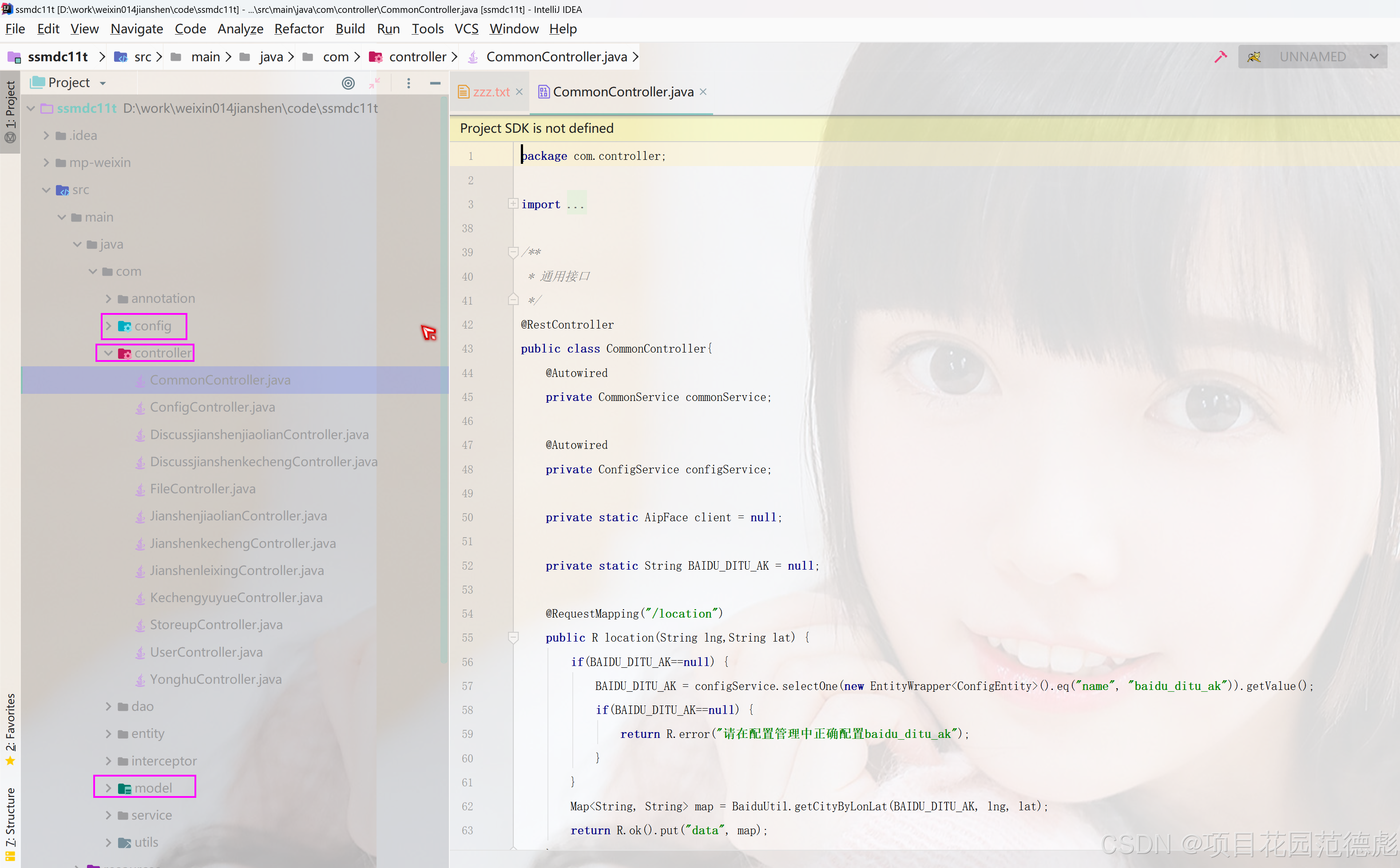Click the Project tree vertical scrollbar
The width and height of the screenshot is (1400, 868).
coord(444,379)
